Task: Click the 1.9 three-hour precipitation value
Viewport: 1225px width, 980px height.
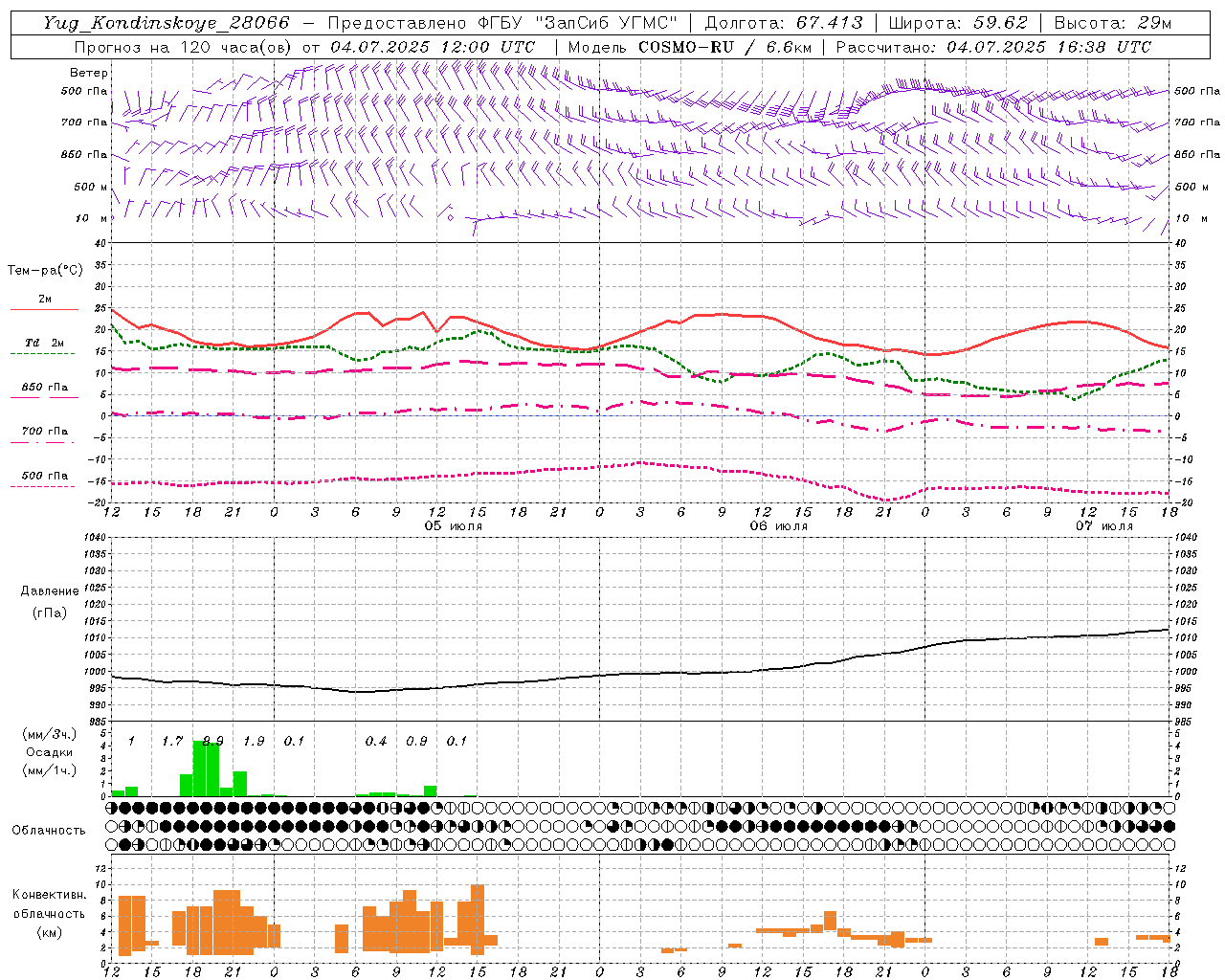Action: tap(254, 741)
